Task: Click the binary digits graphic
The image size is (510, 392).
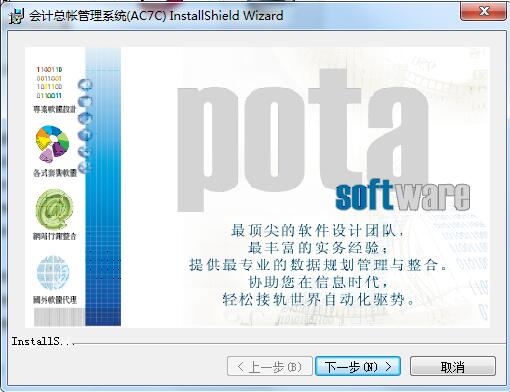Action: [x=49, y=82]
